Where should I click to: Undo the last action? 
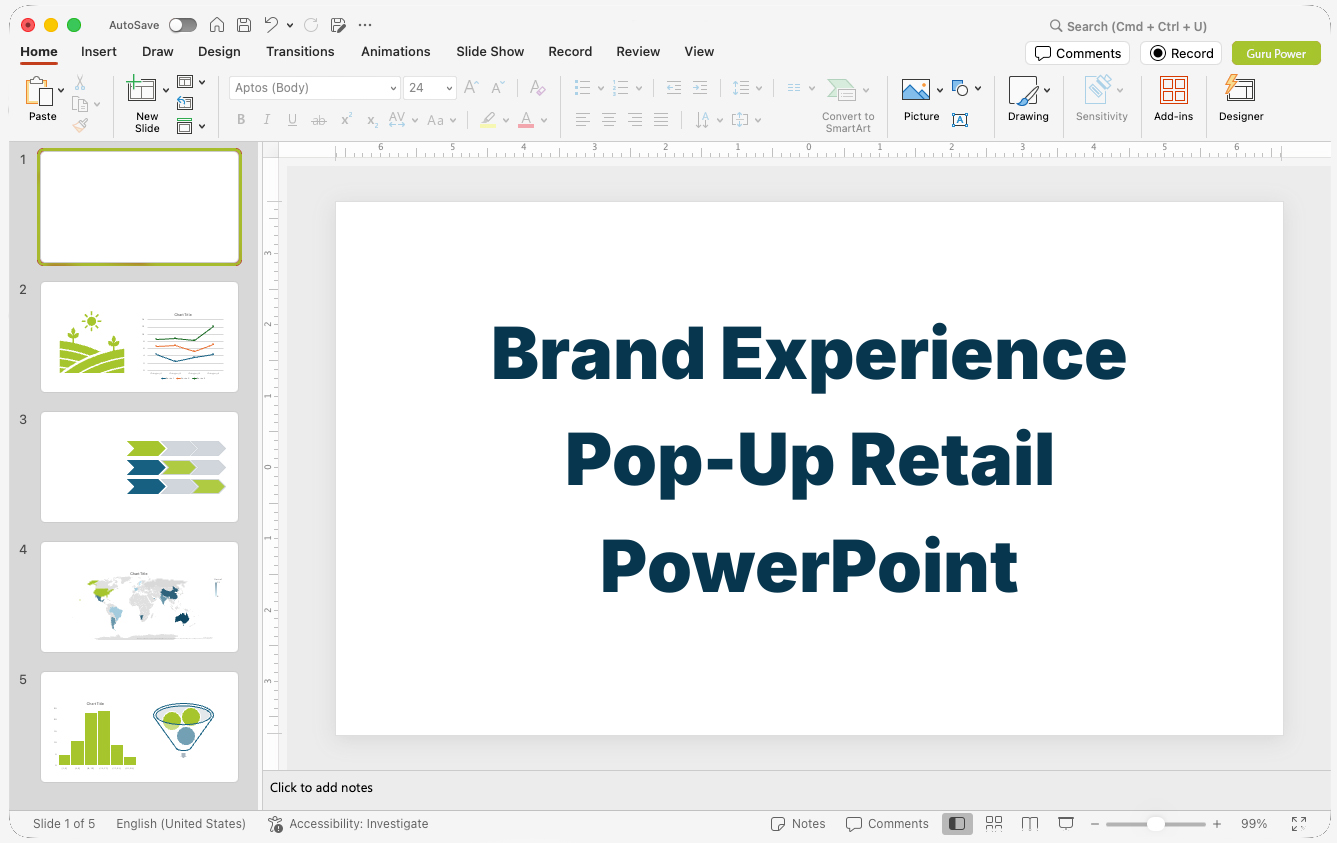click(x=271, y=25)
